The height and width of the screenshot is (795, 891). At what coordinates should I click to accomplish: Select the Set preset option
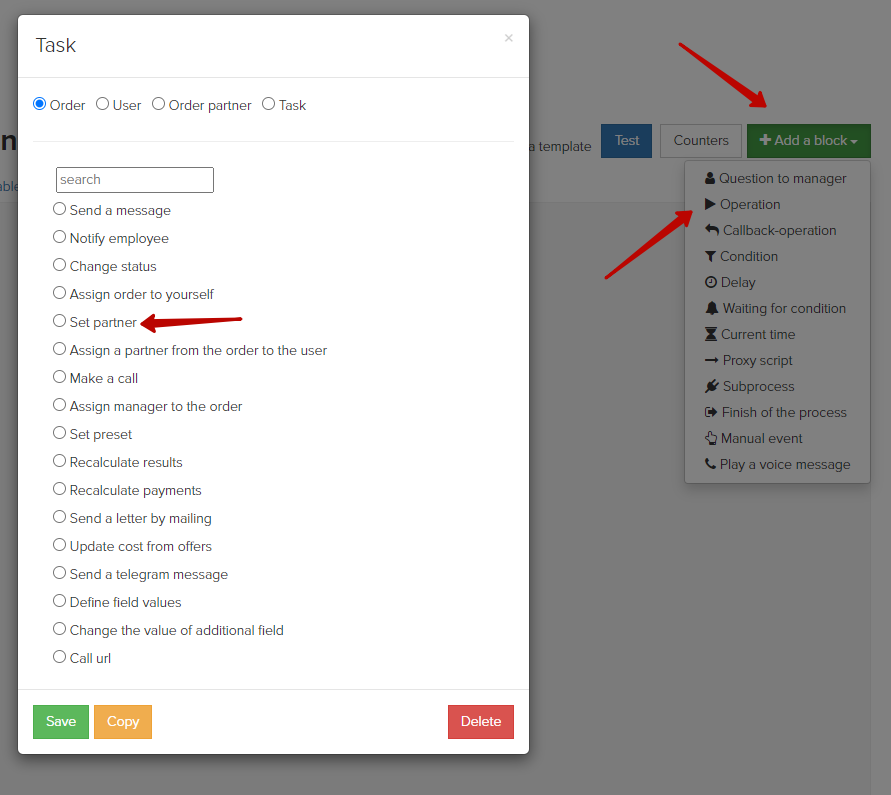(x=59, y=433)
